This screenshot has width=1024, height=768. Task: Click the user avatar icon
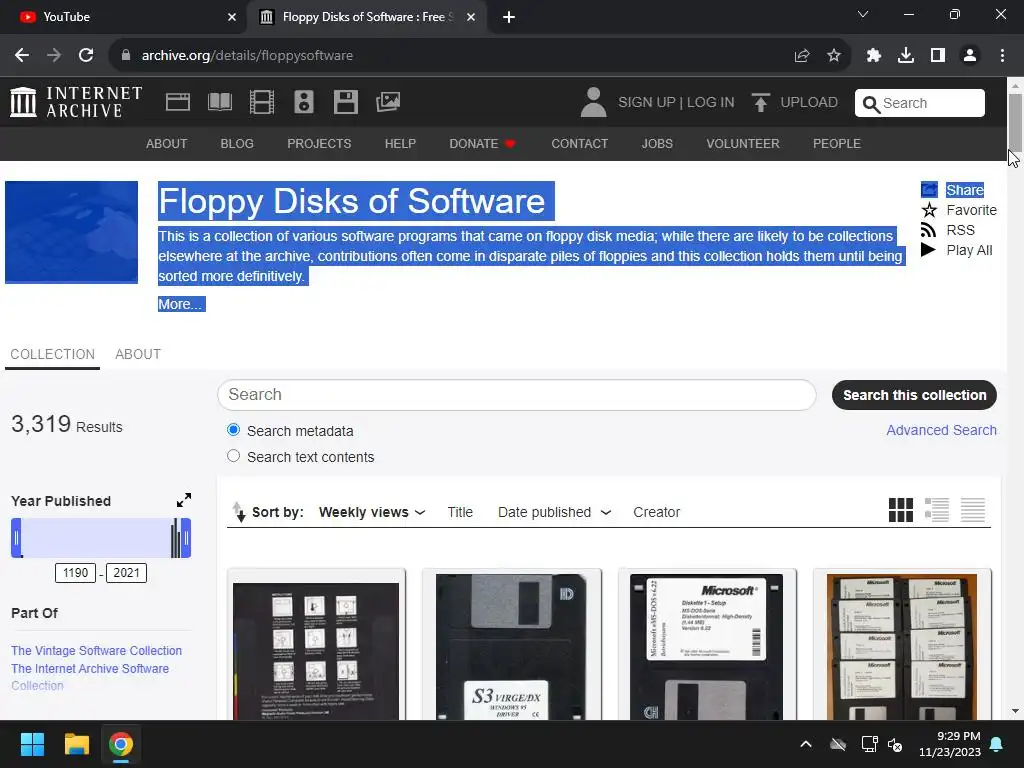[x=593, y=103]
